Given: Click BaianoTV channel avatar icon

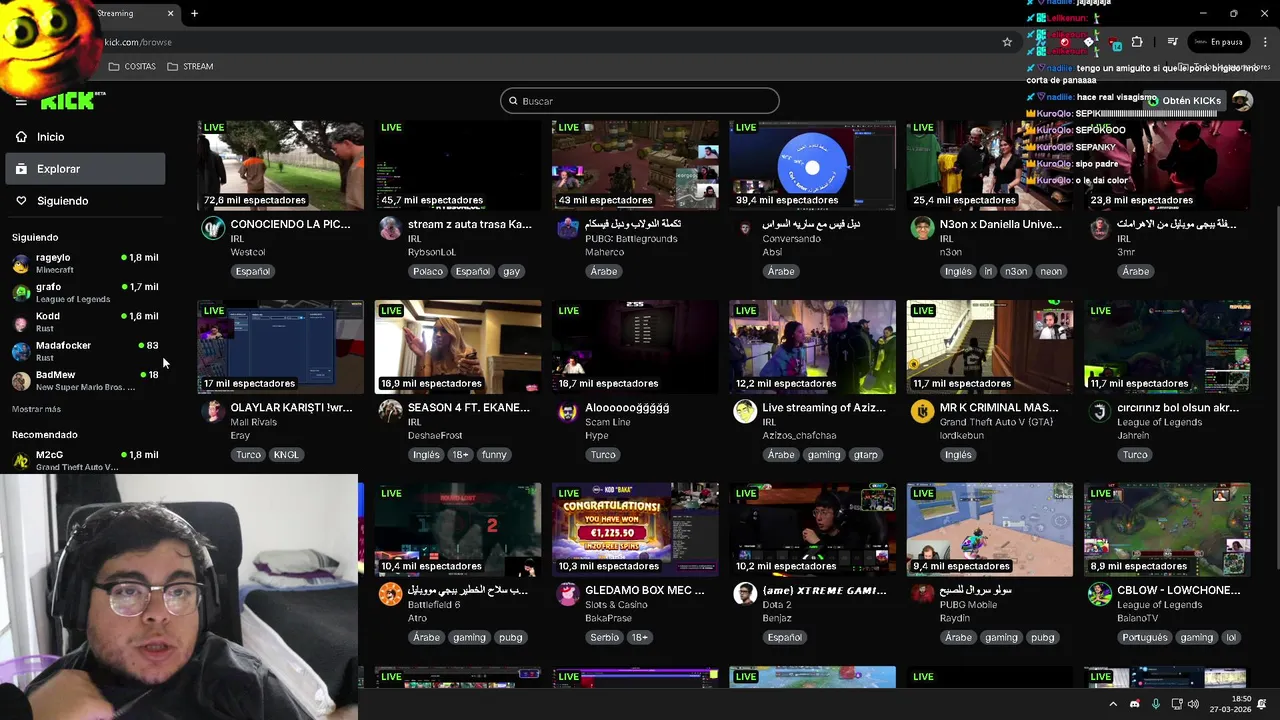Looking at the screenshot, I should tap(1100, 595).
